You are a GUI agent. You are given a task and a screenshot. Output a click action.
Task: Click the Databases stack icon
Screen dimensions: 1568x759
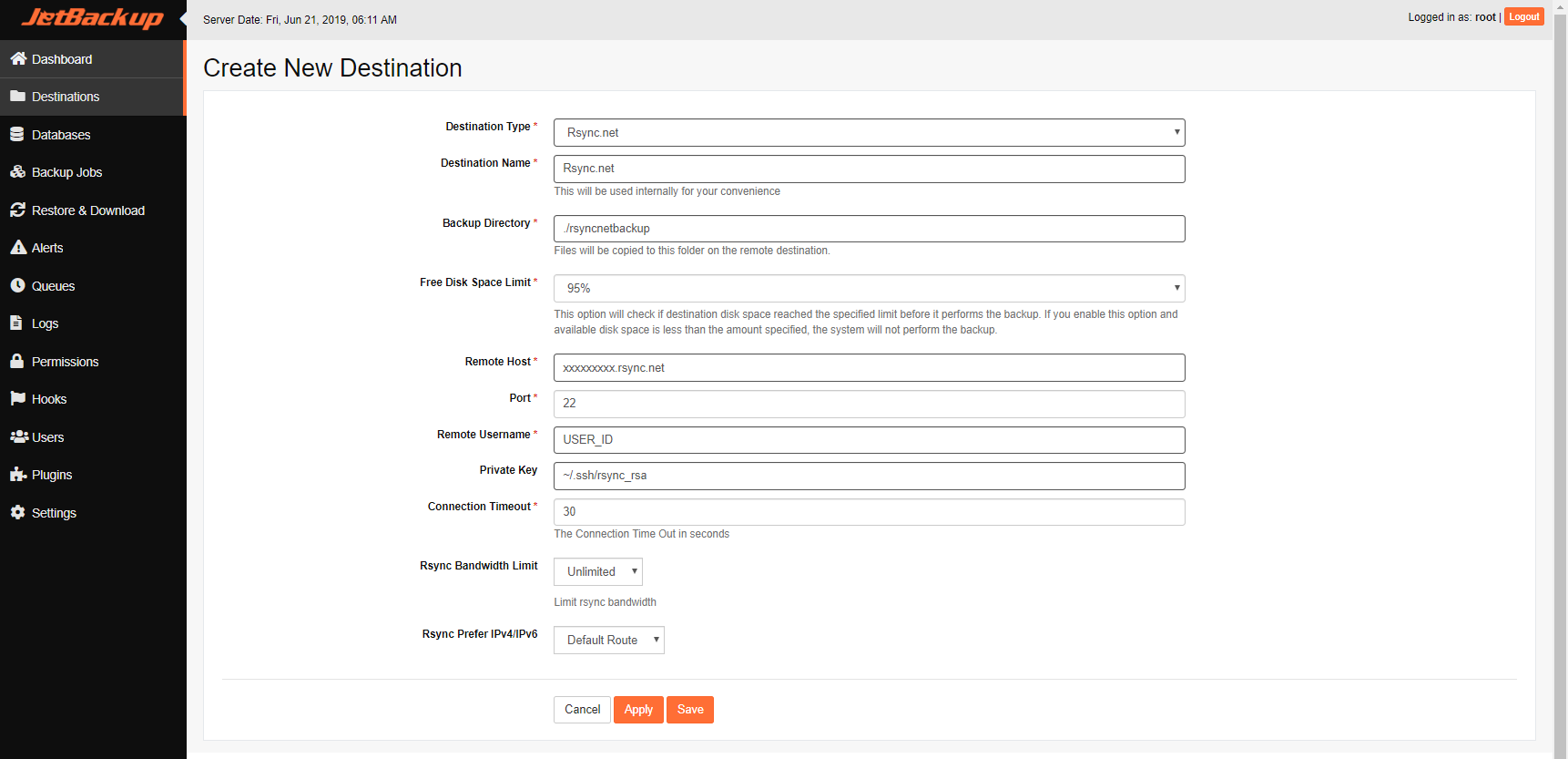pos(16,134)
